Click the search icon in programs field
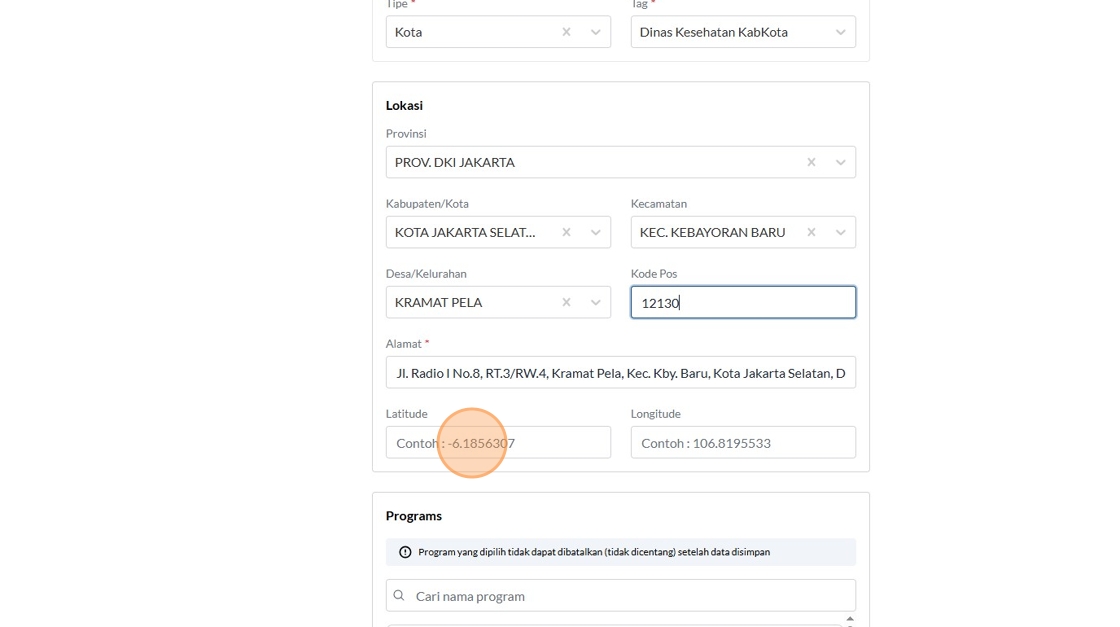The height and width of the screenshot is (627, 1120). tap(399, 596)
